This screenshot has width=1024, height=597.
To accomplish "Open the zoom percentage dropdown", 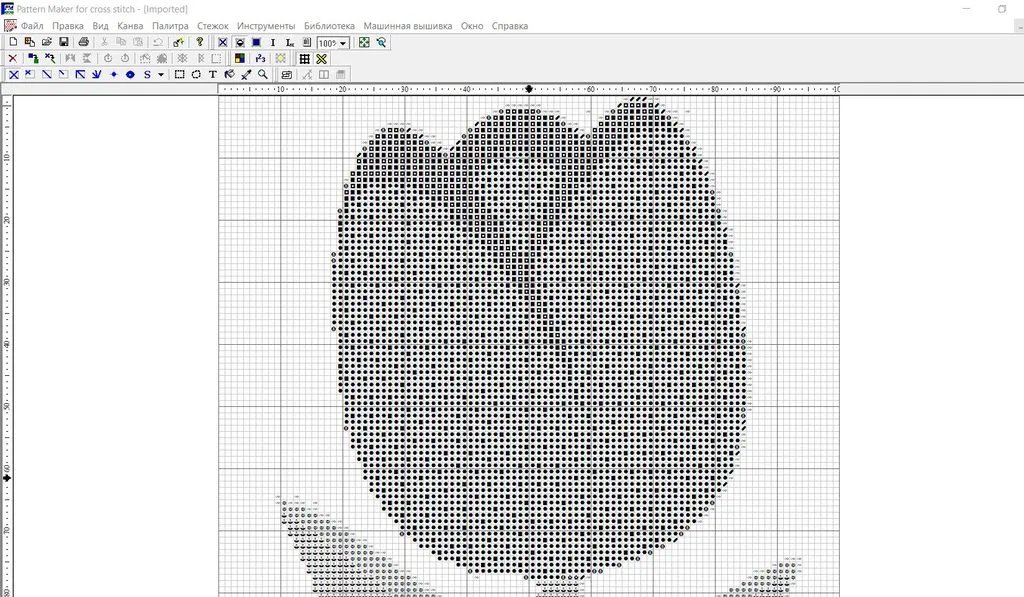I will (x=343, y=43).
